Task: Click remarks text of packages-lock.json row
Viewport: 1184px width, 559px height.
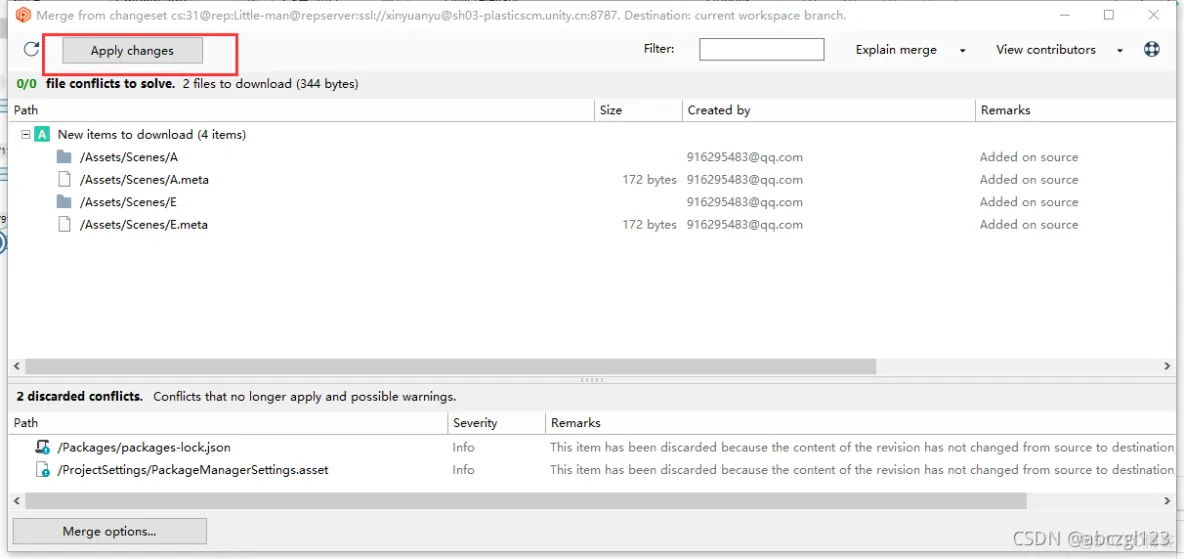Action: tap(862, 447)
